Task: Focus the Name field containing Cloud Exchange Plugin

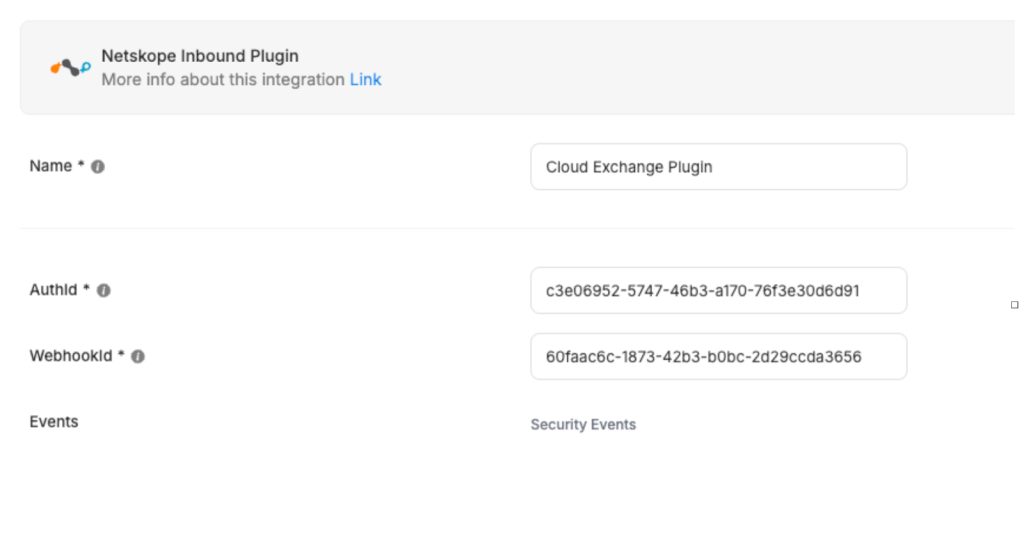Action: 718,167
